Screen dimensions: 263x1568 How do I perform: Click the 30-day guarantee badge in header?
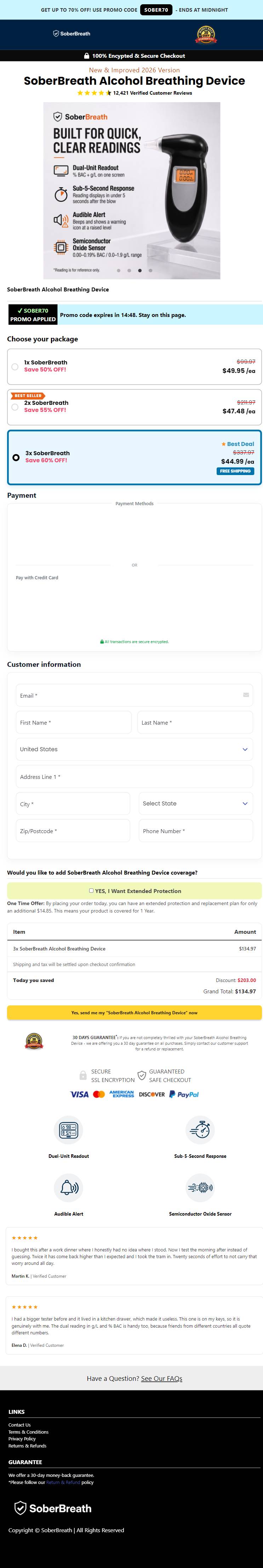click(x=206, y=35)
